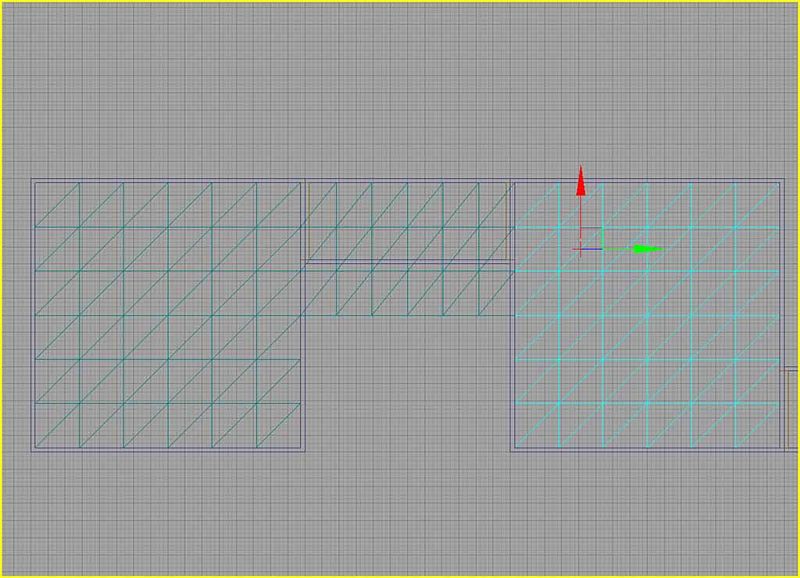Viewport: 800px width, 578px height.
Task: Click the green horizontal axis arrow of the gizmo
Action: pyautogui.click(x=647, y=248)
